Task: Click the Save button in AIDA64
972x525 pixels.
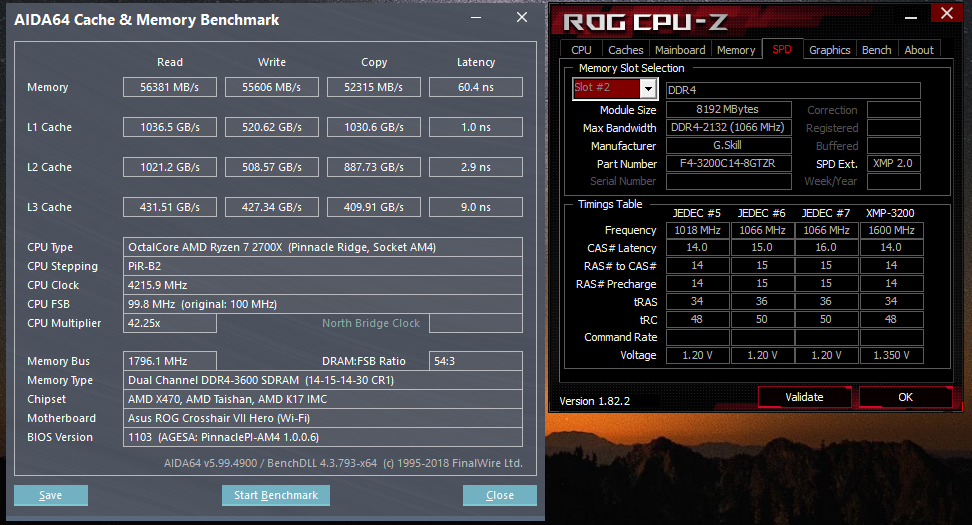Action: tap(51, 495)
